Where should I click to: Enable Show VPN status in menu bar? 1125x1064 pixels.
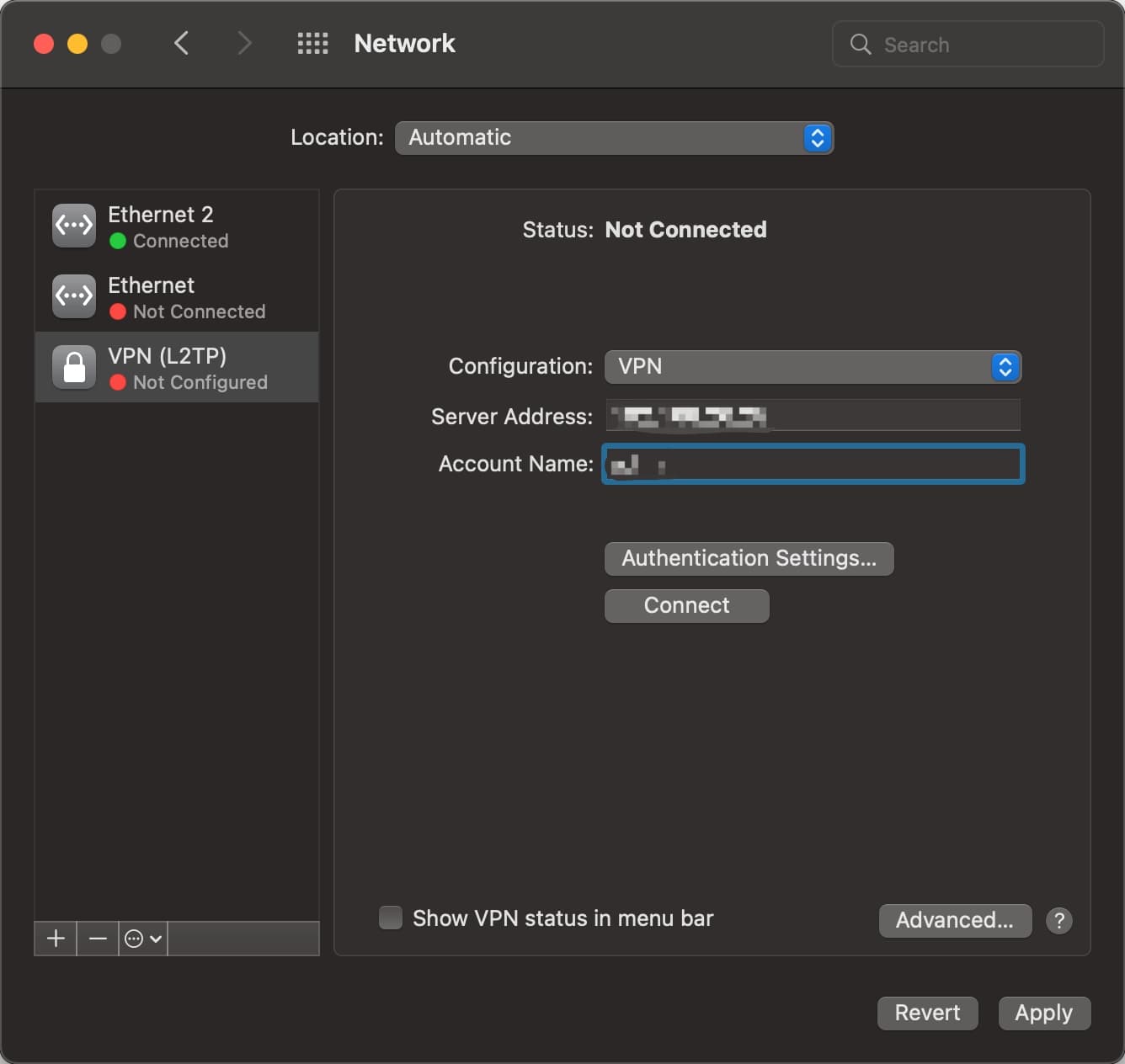391,918
